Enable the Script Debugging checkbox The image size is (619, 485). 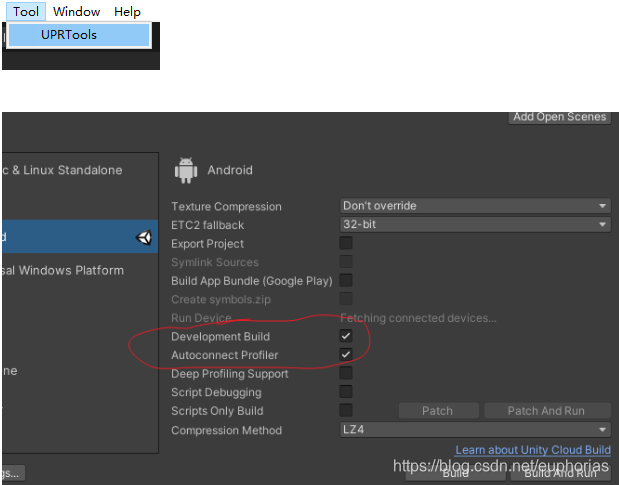tap(346, 391)
